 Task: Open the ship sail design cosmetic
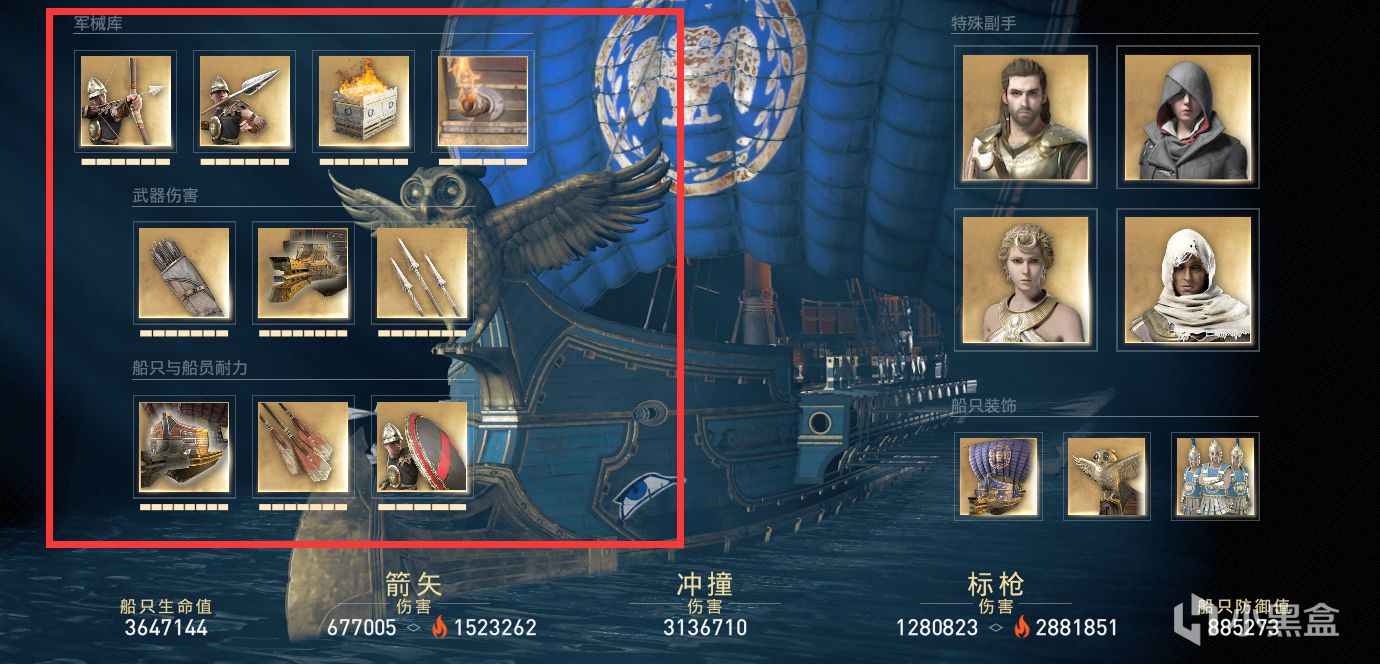pyautogui.click(x=999, y=476)
